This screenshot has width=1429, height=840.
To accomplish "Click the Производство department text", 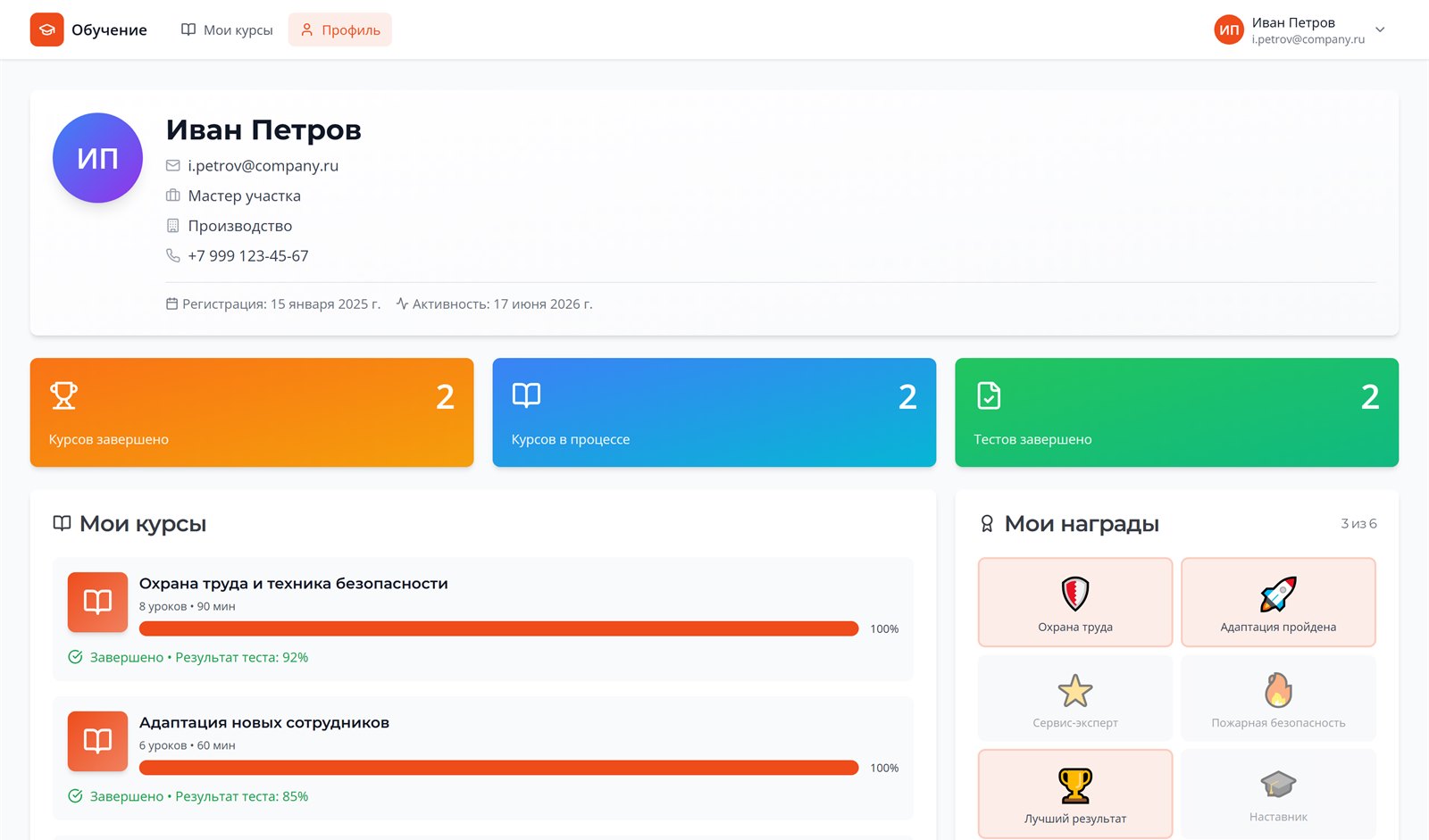I will click(239, 226).
